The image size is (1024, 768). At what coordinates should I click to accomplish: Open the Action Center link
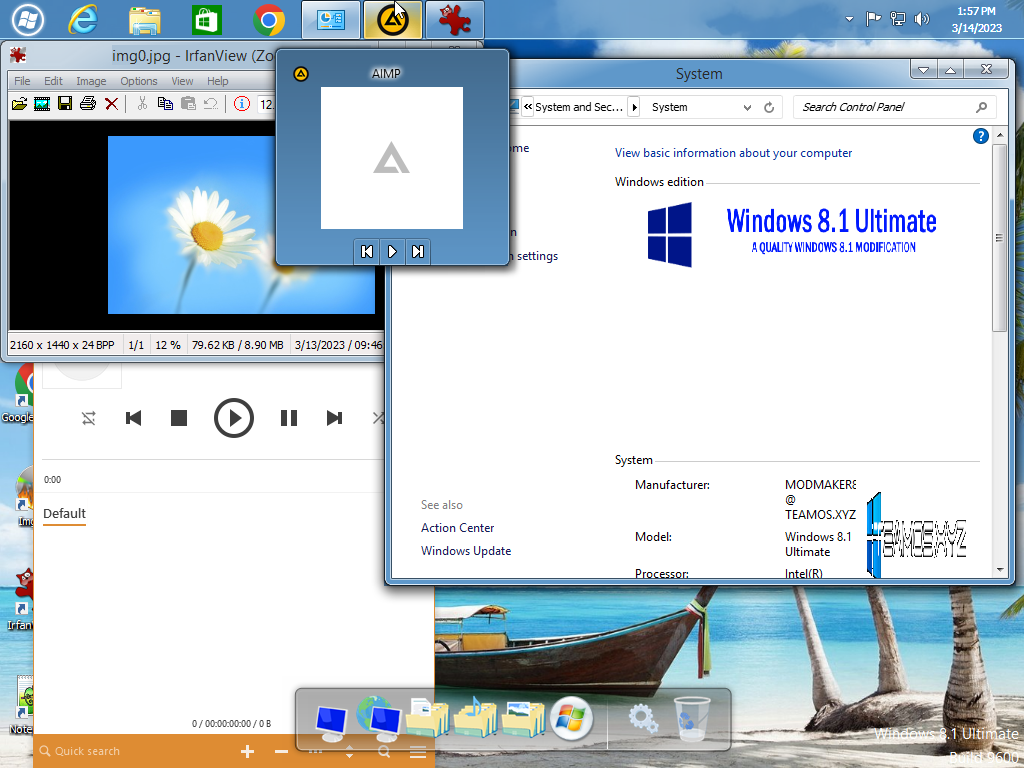pyautogui.click(x=457, y=528)
